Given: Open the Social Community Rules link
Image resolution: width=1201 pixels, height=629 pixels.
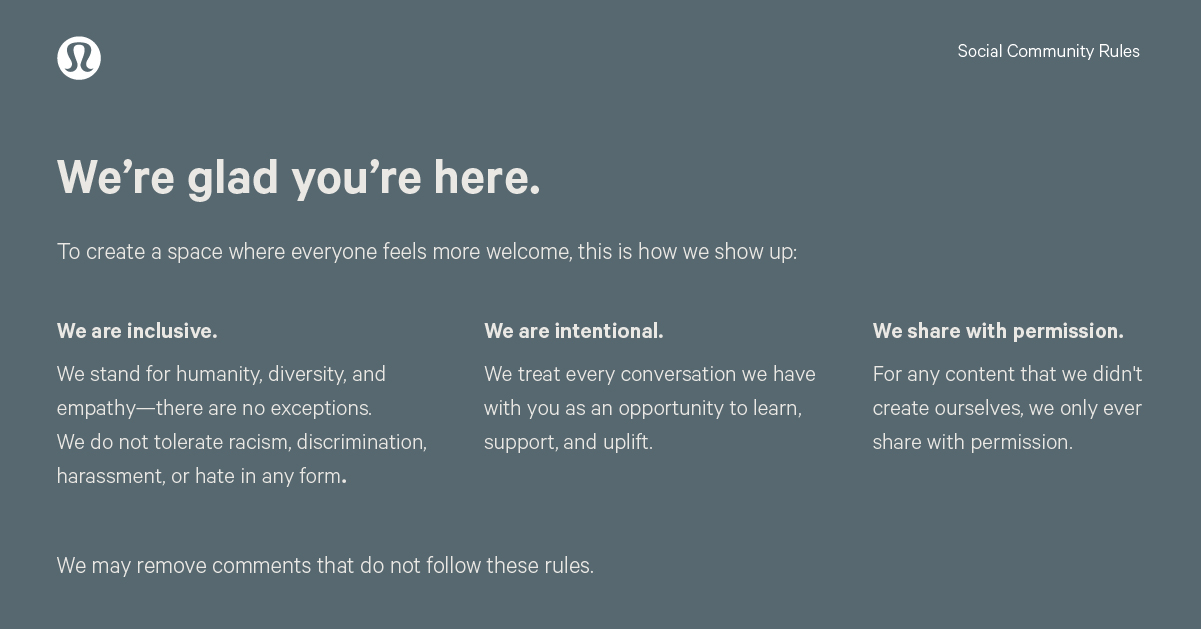Looking at the screenshot, I should pos(1048,51).
